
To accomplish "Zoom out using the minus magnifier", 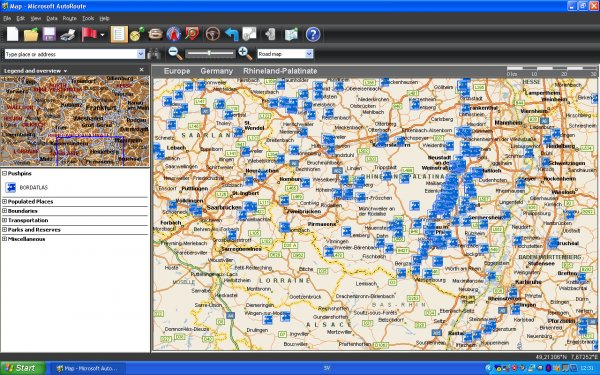I will tap(175, 54).
